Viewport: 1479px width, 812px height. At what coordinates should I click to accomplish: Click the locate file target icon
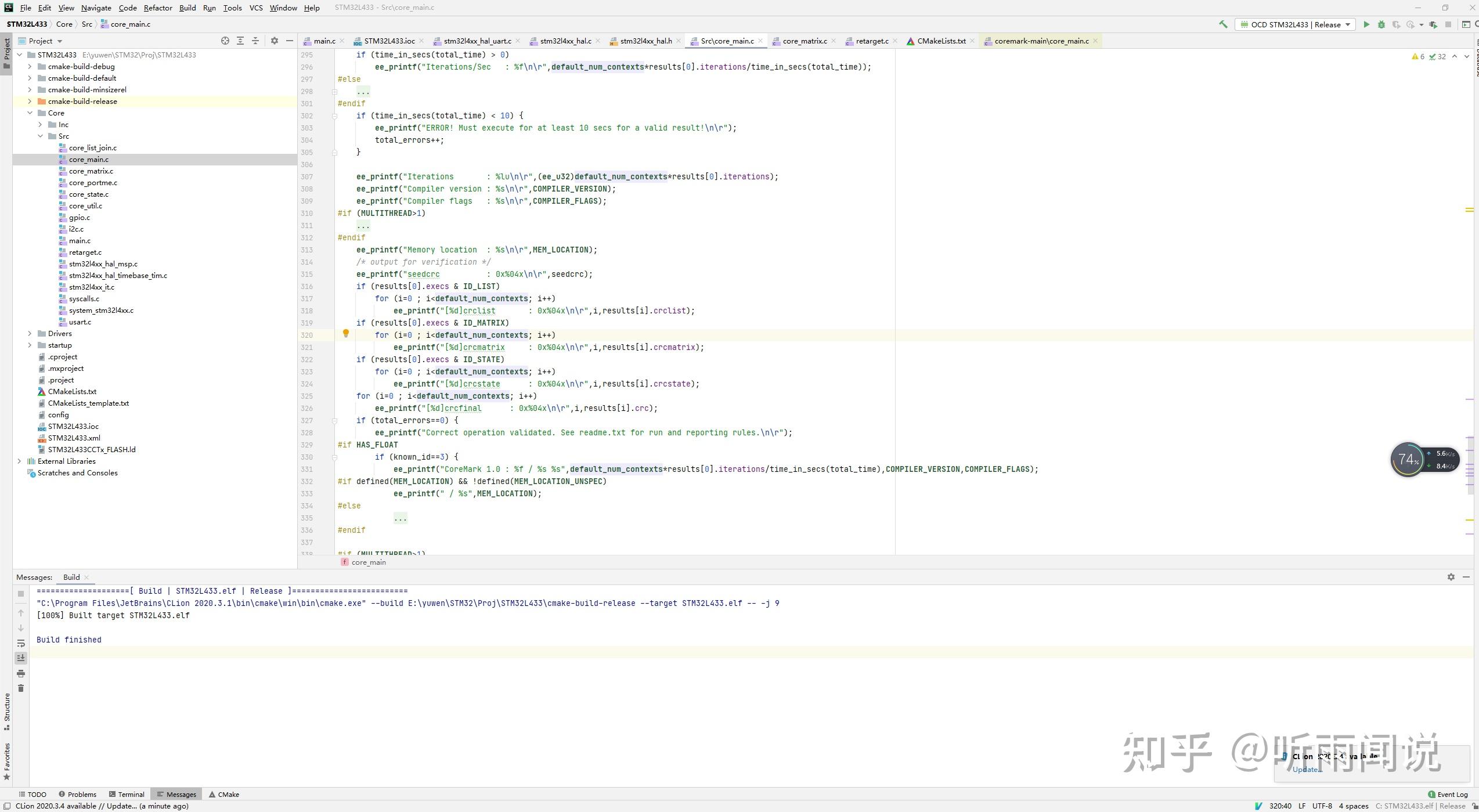point(225,41)
